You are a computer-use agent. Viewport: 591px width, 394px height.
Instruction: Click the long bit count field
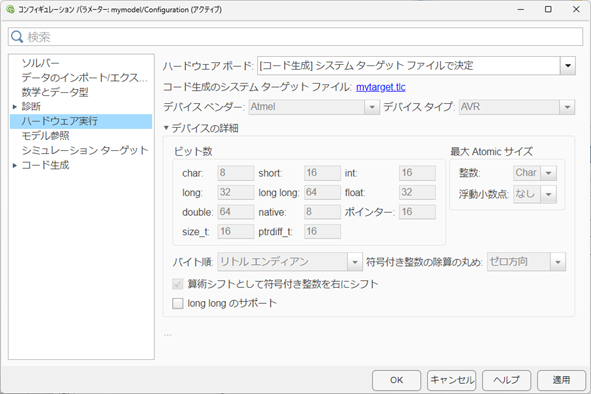point(236,192)
